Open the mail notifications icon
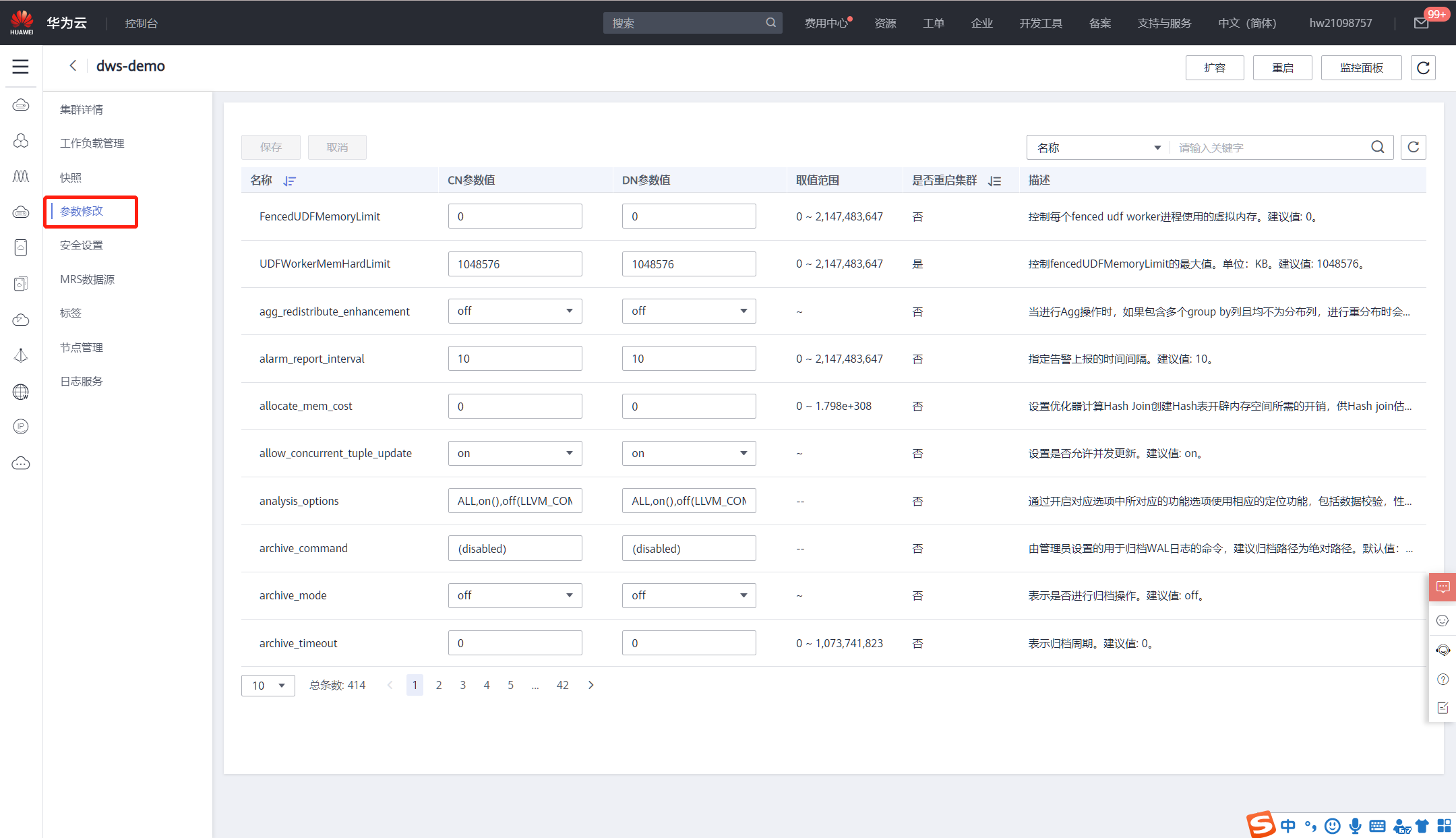Viewport: 1456px width, 838px height. pyautogui.click(x=1421, y=24)
